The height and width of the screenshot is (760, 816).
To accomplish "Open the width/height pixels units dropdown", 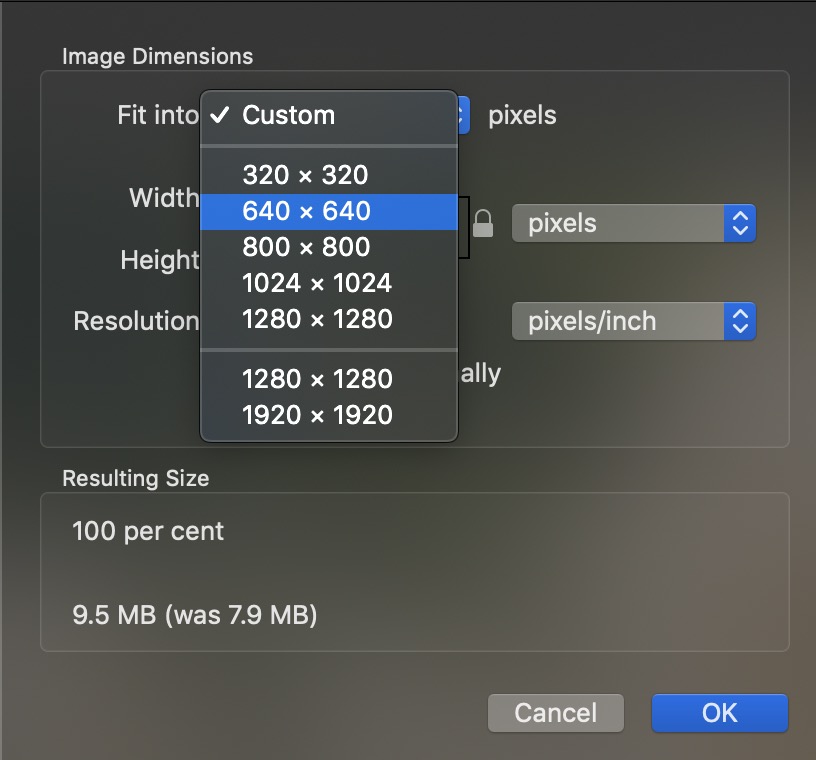I will (x=633, y=223).
